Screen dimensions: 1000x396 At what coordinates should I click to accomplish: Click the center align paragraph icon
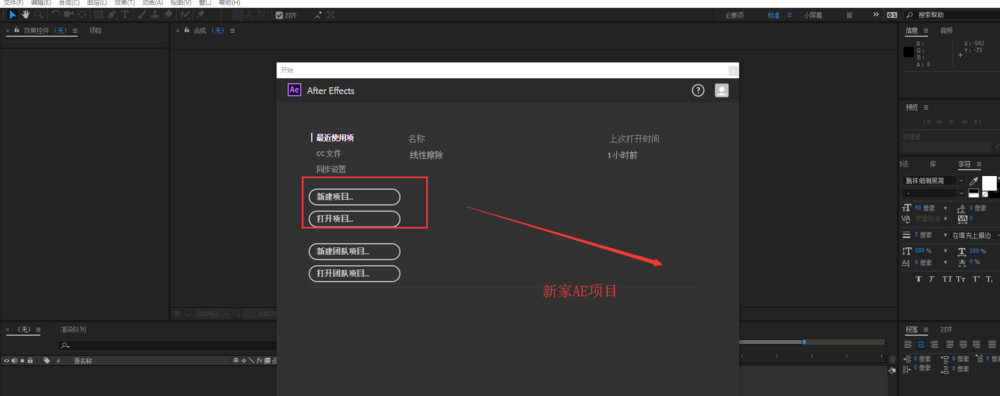[x=922, y=344]
